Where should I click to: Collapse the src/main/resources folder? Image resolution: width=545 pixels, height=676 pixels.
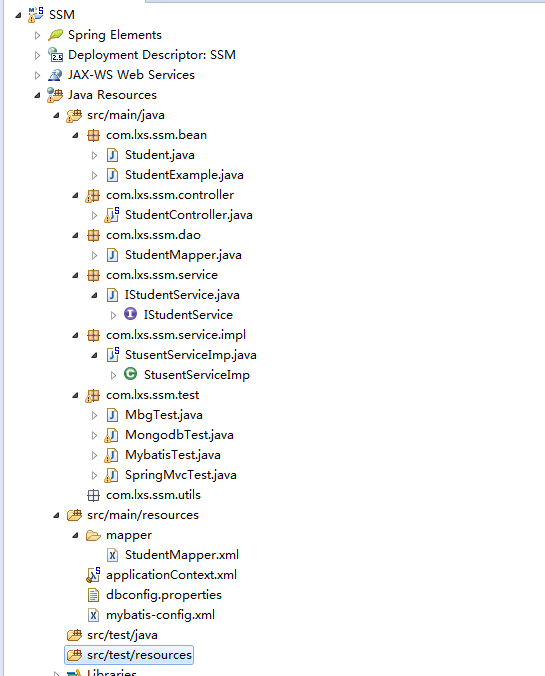pos(56,516)
